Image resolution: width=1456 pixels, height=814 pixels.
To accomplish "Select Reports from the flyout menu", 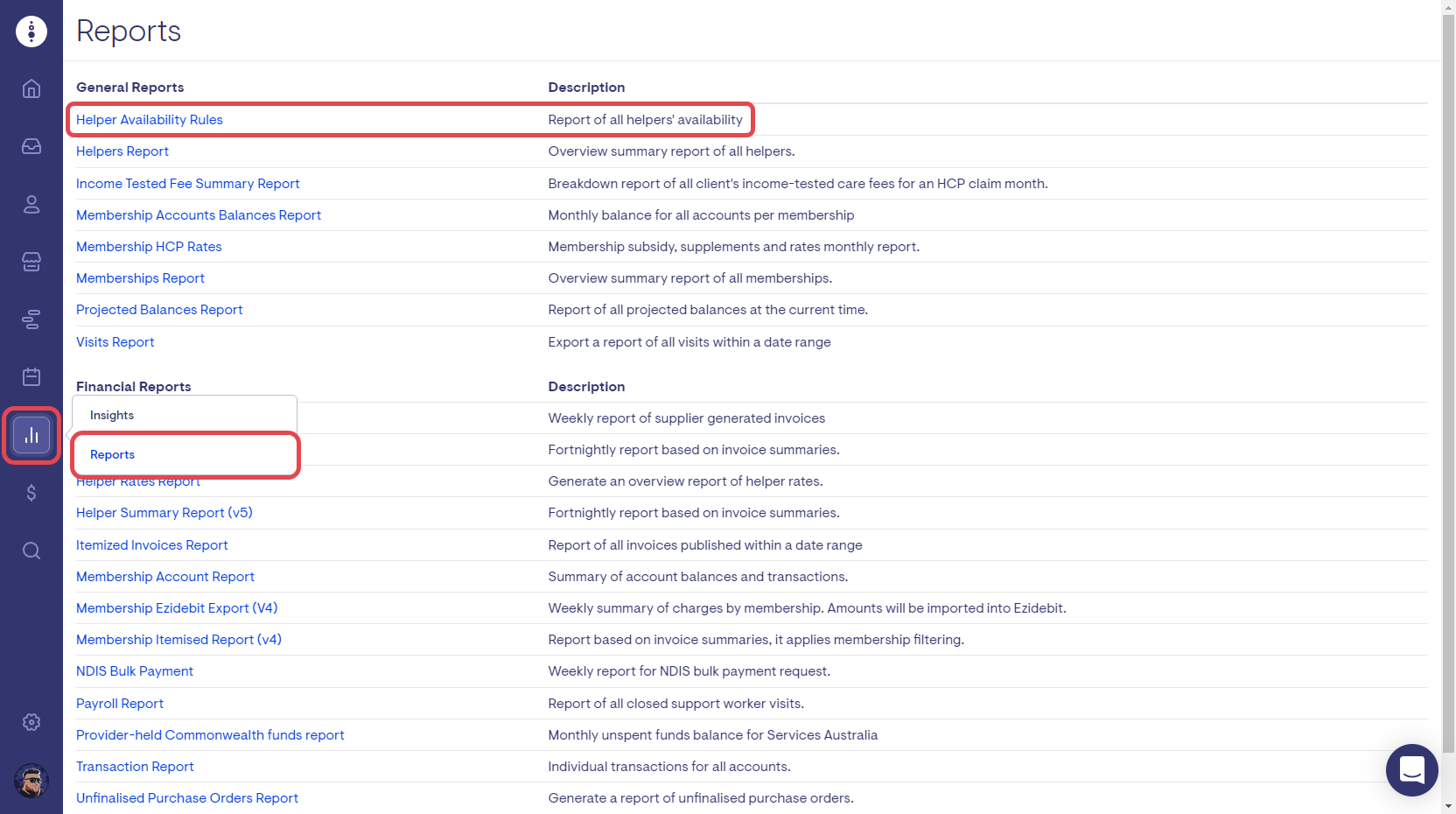I will [113, 455].
